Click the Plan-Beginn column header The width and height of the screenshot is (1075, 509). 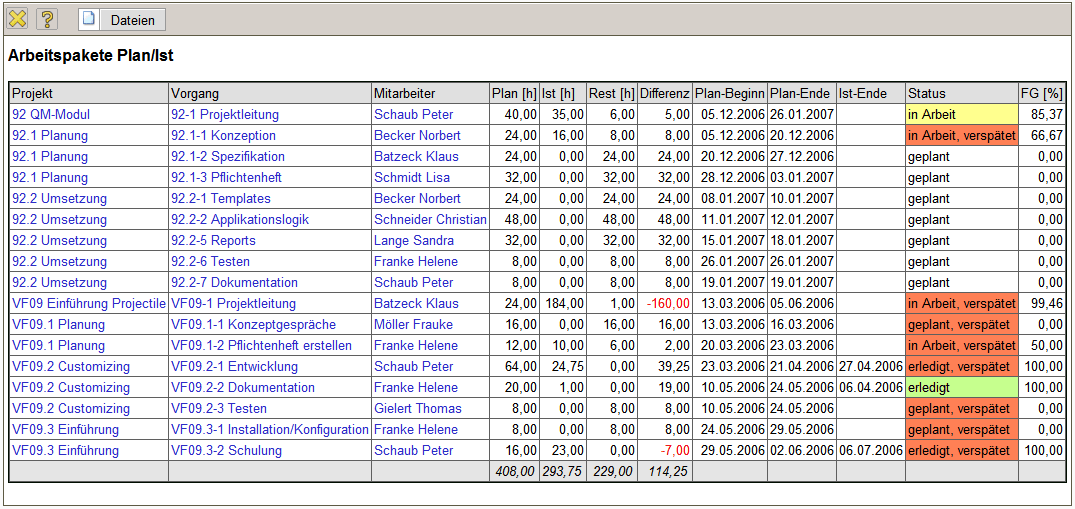pos(730,94)
